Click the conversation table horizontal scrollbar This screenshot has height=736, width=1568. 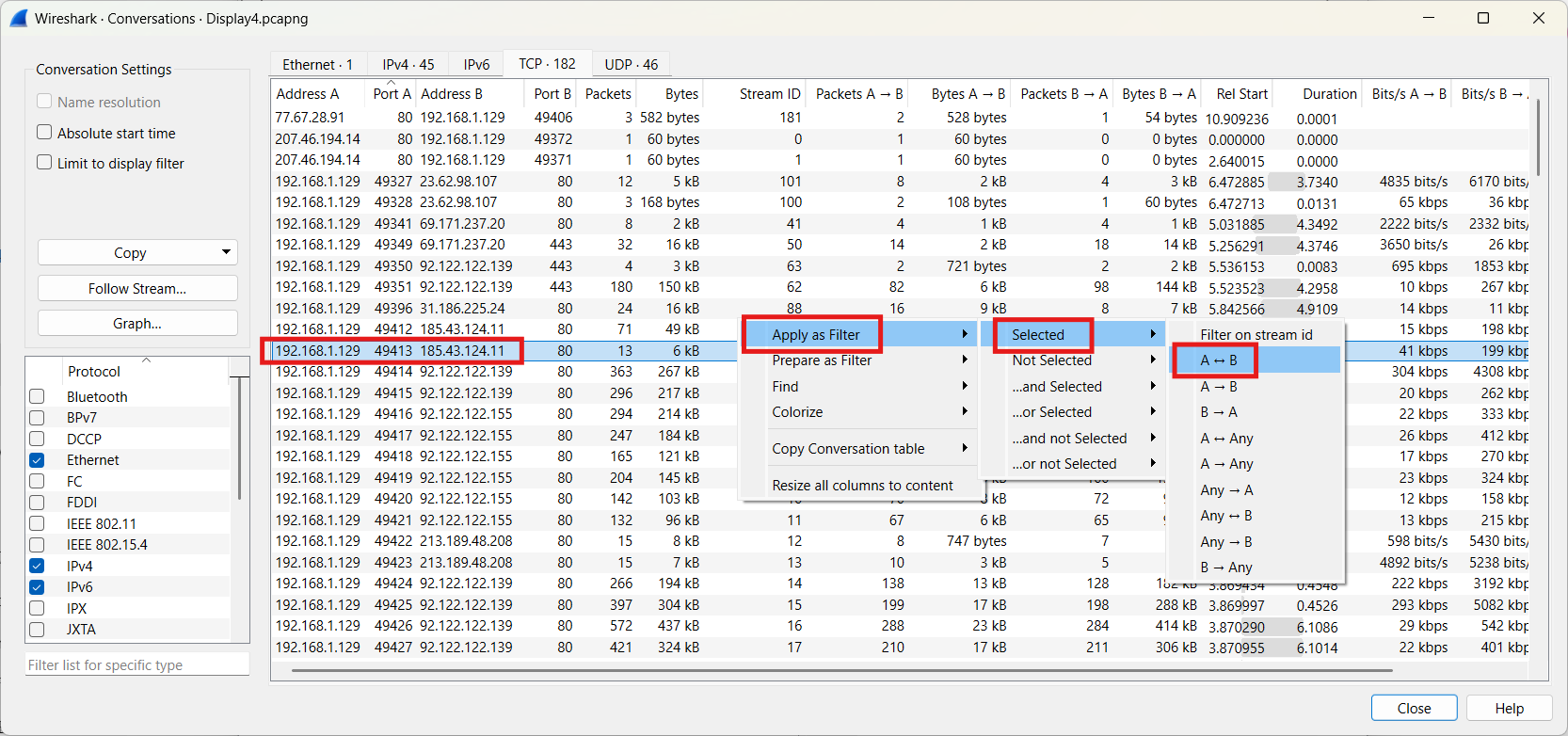tap(842, 670)
